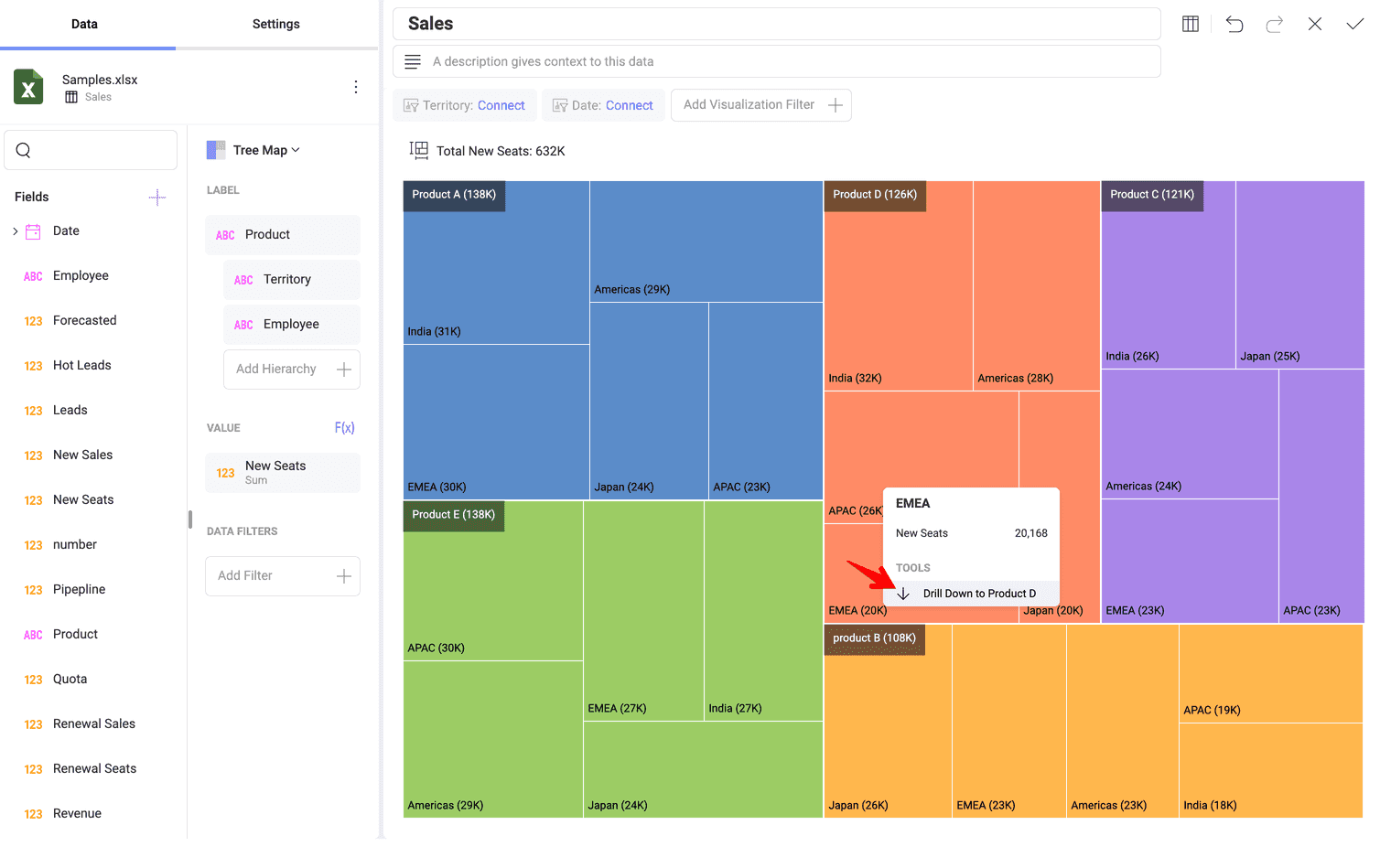Screen dimensions: 1380x868
Task: Click Add Visualization Filter button
Action: point(761,105)
